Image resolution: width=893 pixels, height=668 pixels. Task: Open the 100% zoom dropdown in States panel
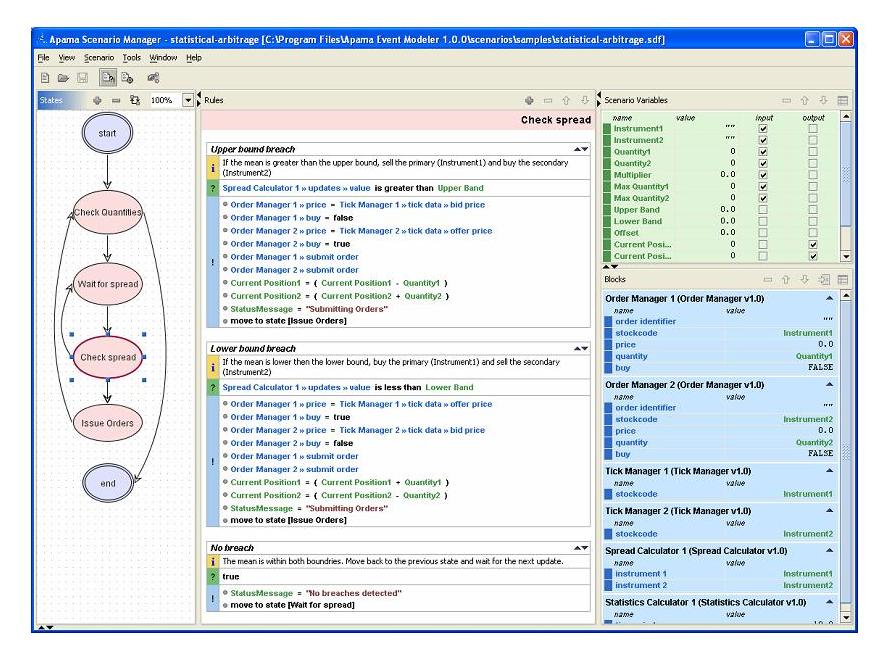[188, 100]
